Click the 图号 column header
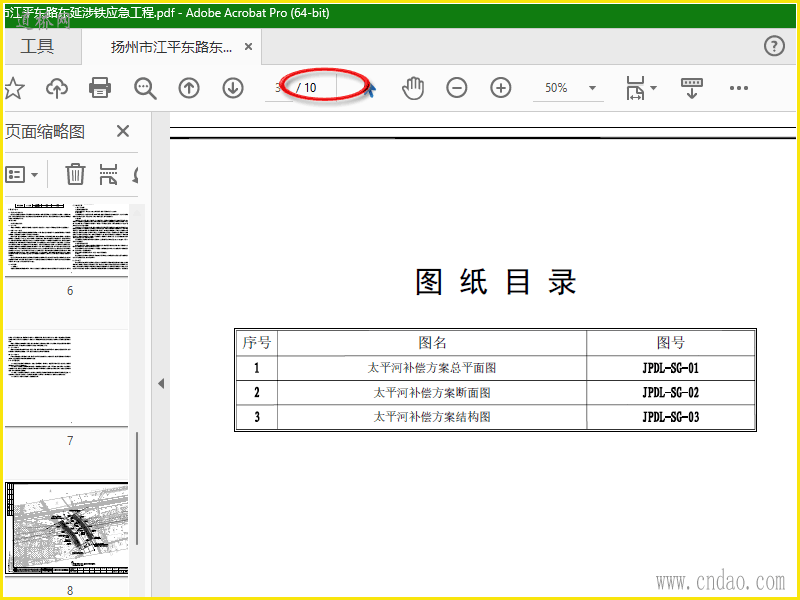This screenshot has height=600, width=800. 670,342
